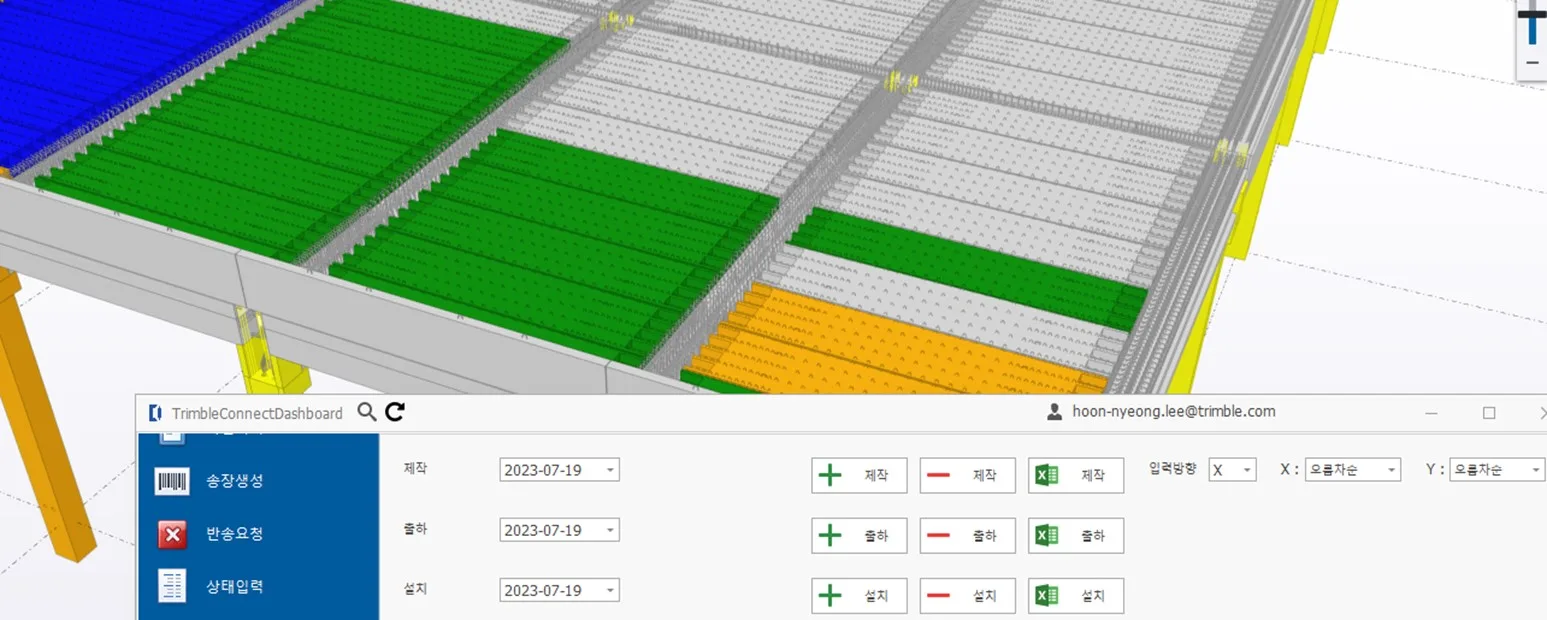The width and height of the screenshot is (1547, 620).
Task: Minimize the TrimbleConnectDashboard window
Action: (x=1432, y=413)
